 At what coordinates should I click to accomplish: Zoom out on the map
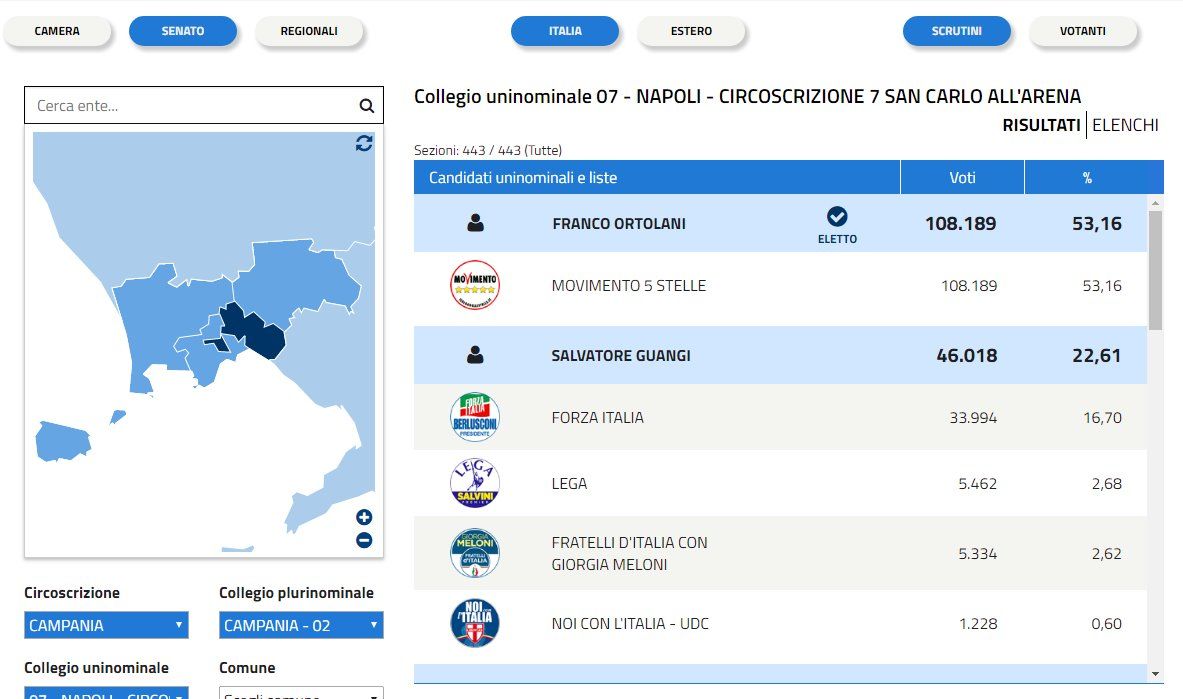point(364,540)
